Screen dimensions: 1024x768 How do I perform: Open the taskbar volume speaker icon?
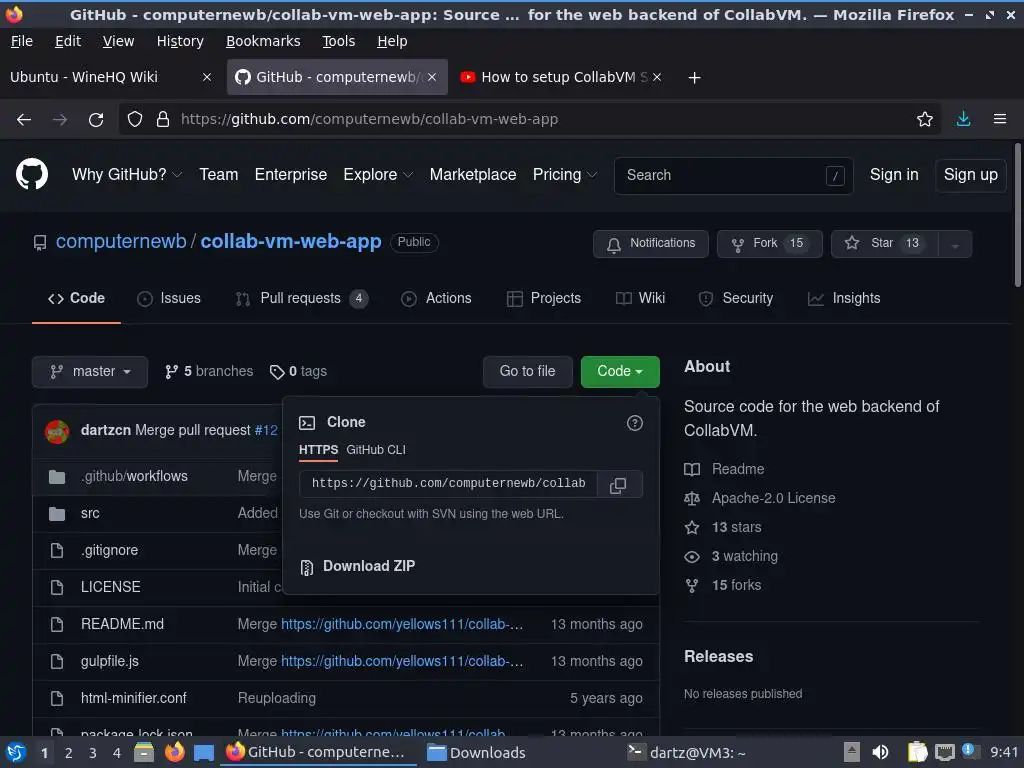coord(880,752)
